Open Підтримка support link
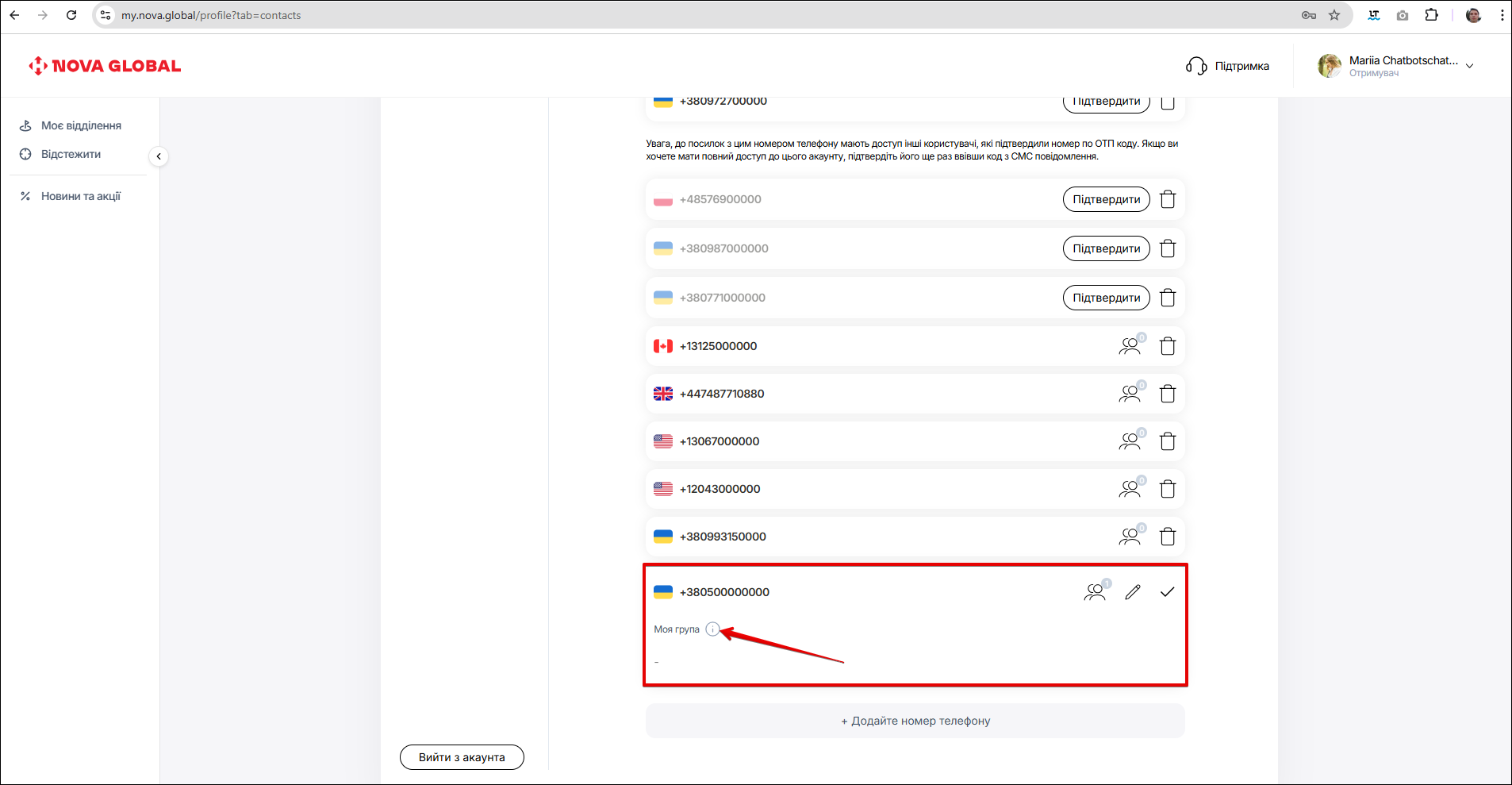The image size is (1512, 785). tap(1227, 66)
